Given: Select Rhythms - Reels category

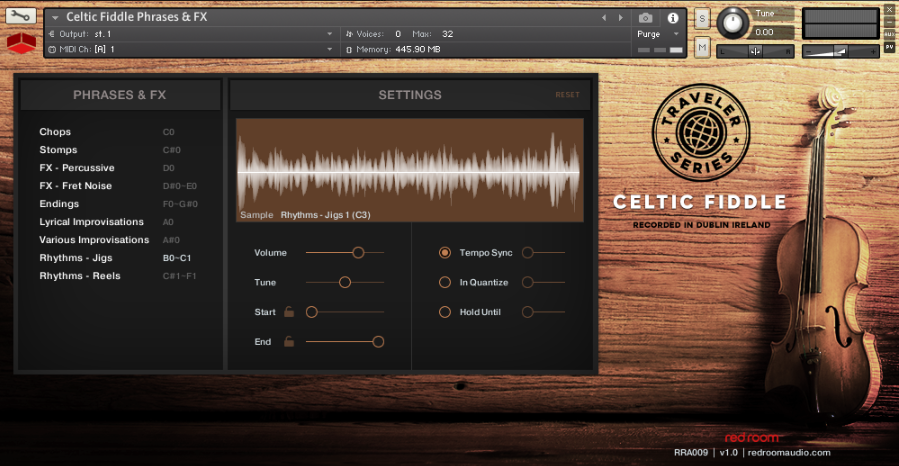Looking at the screenshot, I should (x=80, y=276).
